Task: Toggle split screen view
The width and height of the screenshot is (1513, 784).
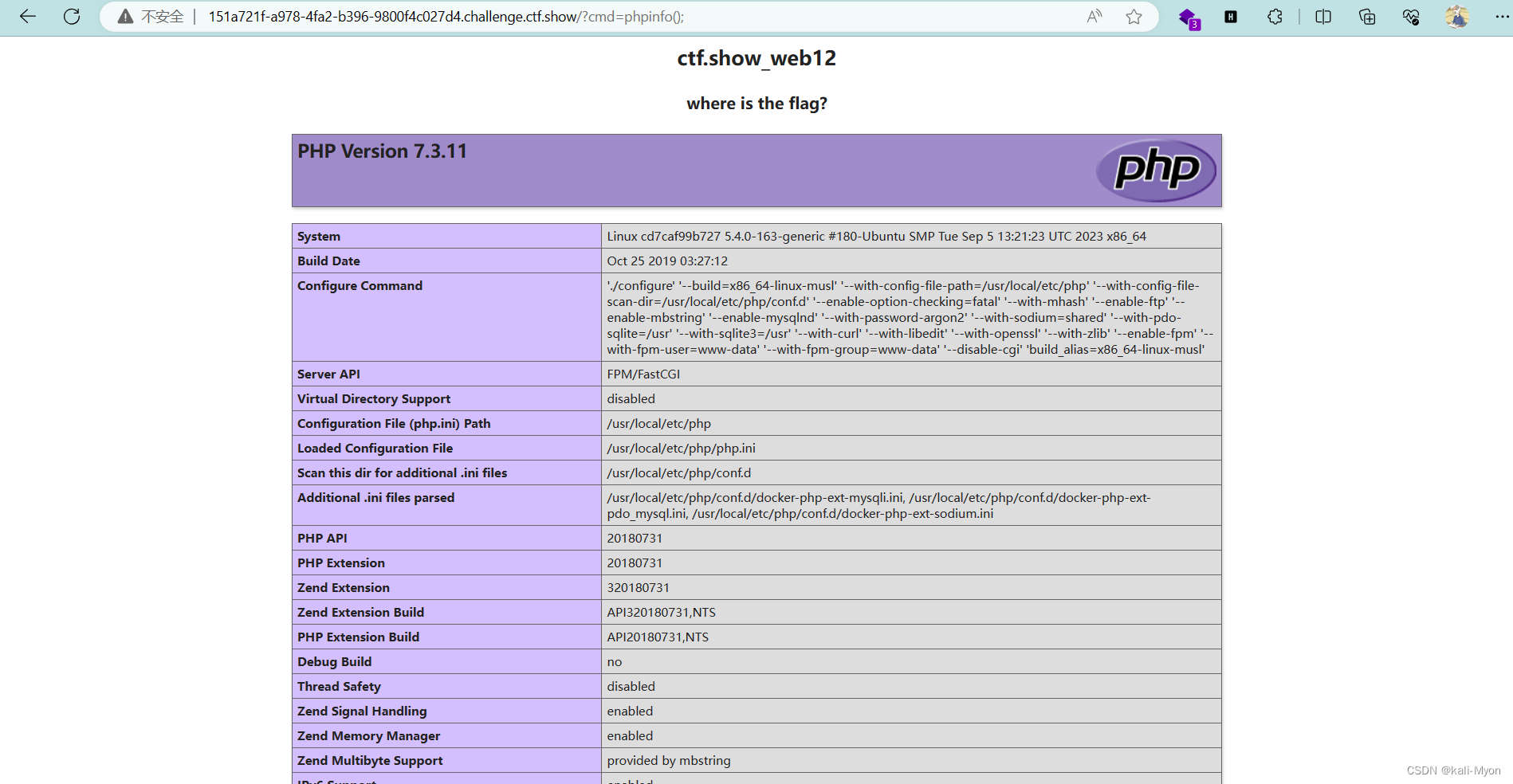Action: pos(1322,16)
